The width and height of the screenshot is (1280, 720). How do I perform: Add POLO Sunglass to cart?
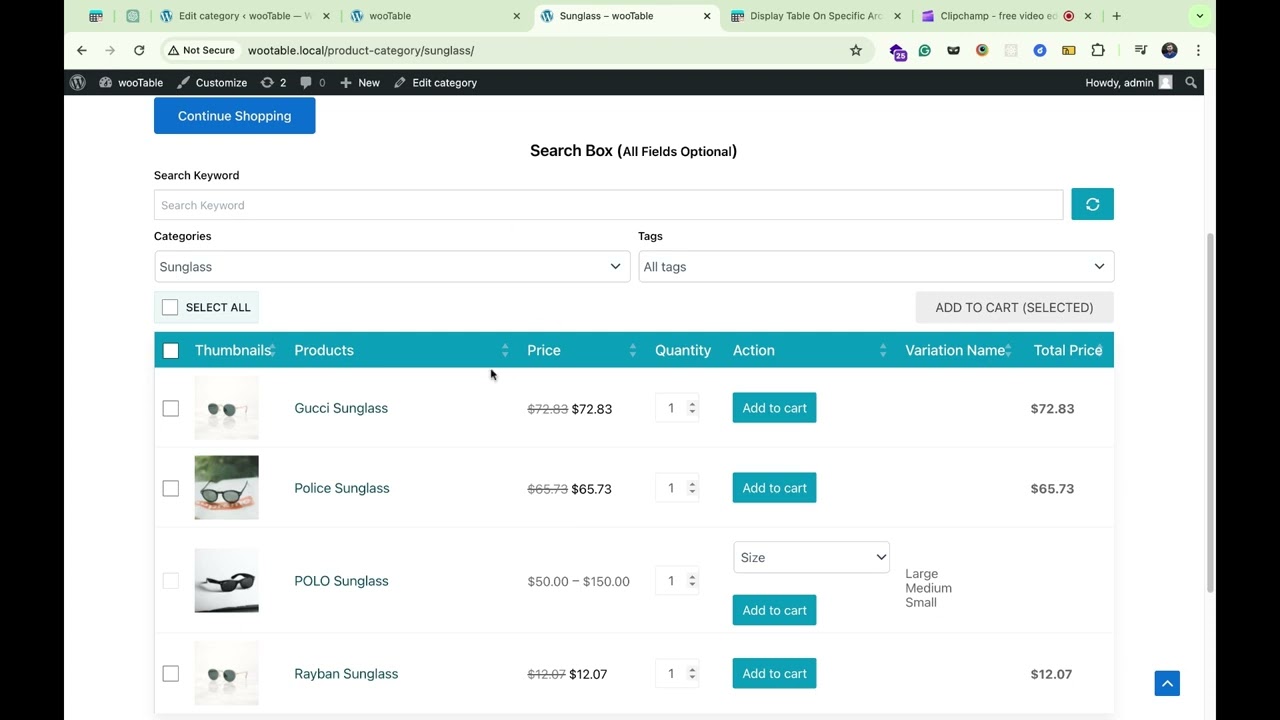[774, 610]
